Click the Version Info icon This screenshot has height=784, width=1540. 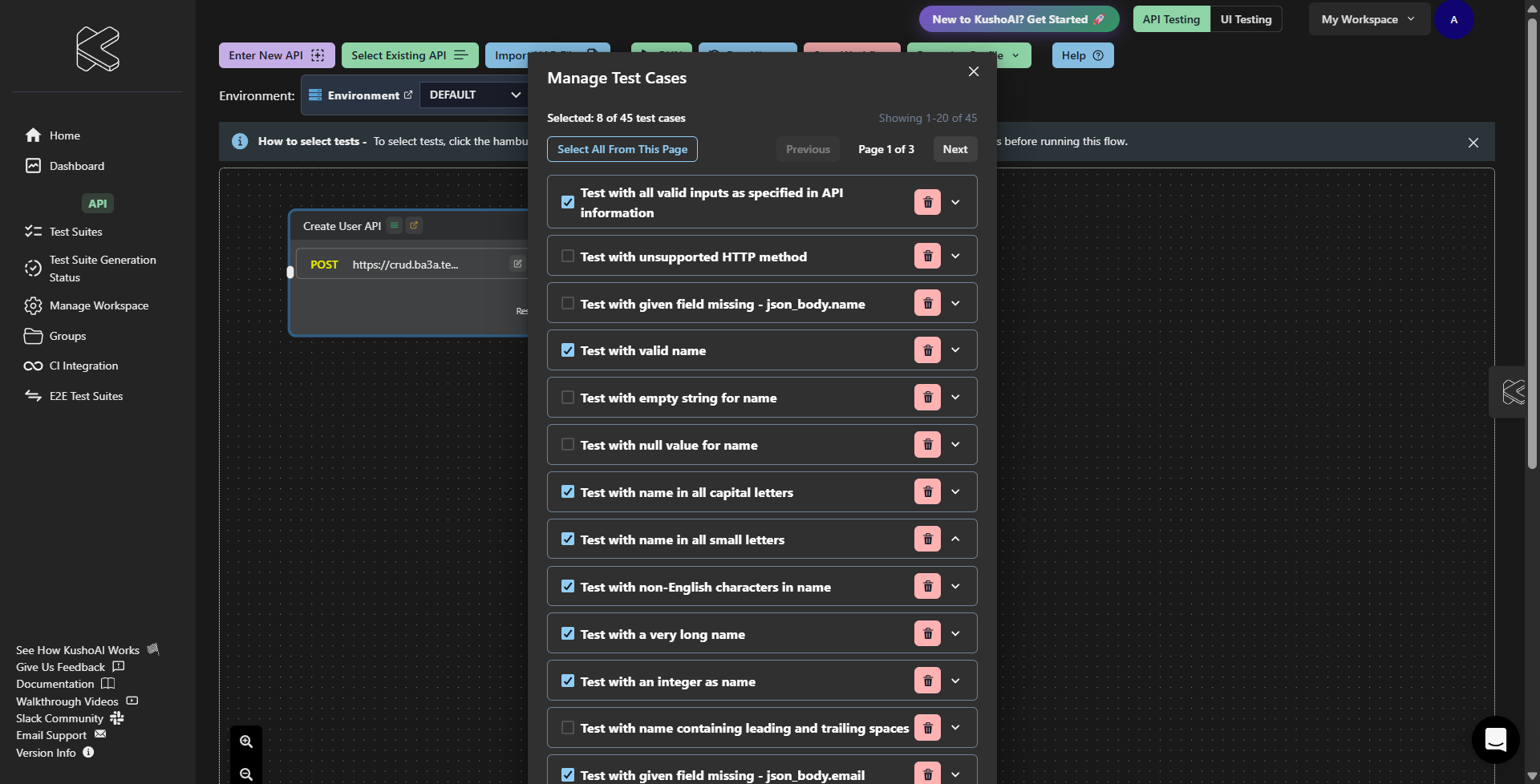point(89,753)
